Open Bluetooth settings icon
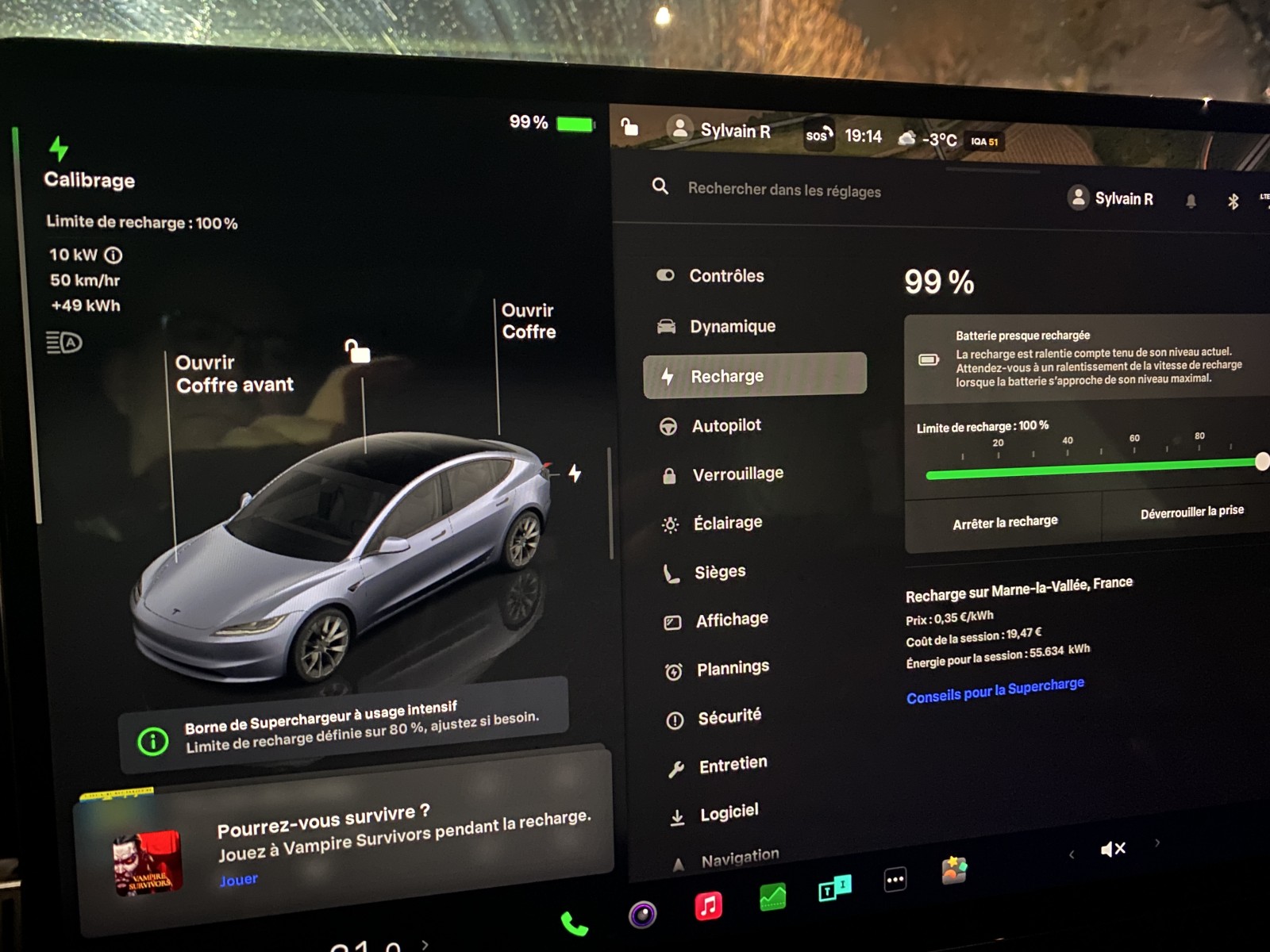Screen dimensions: 1270x952 [1233, 202]
